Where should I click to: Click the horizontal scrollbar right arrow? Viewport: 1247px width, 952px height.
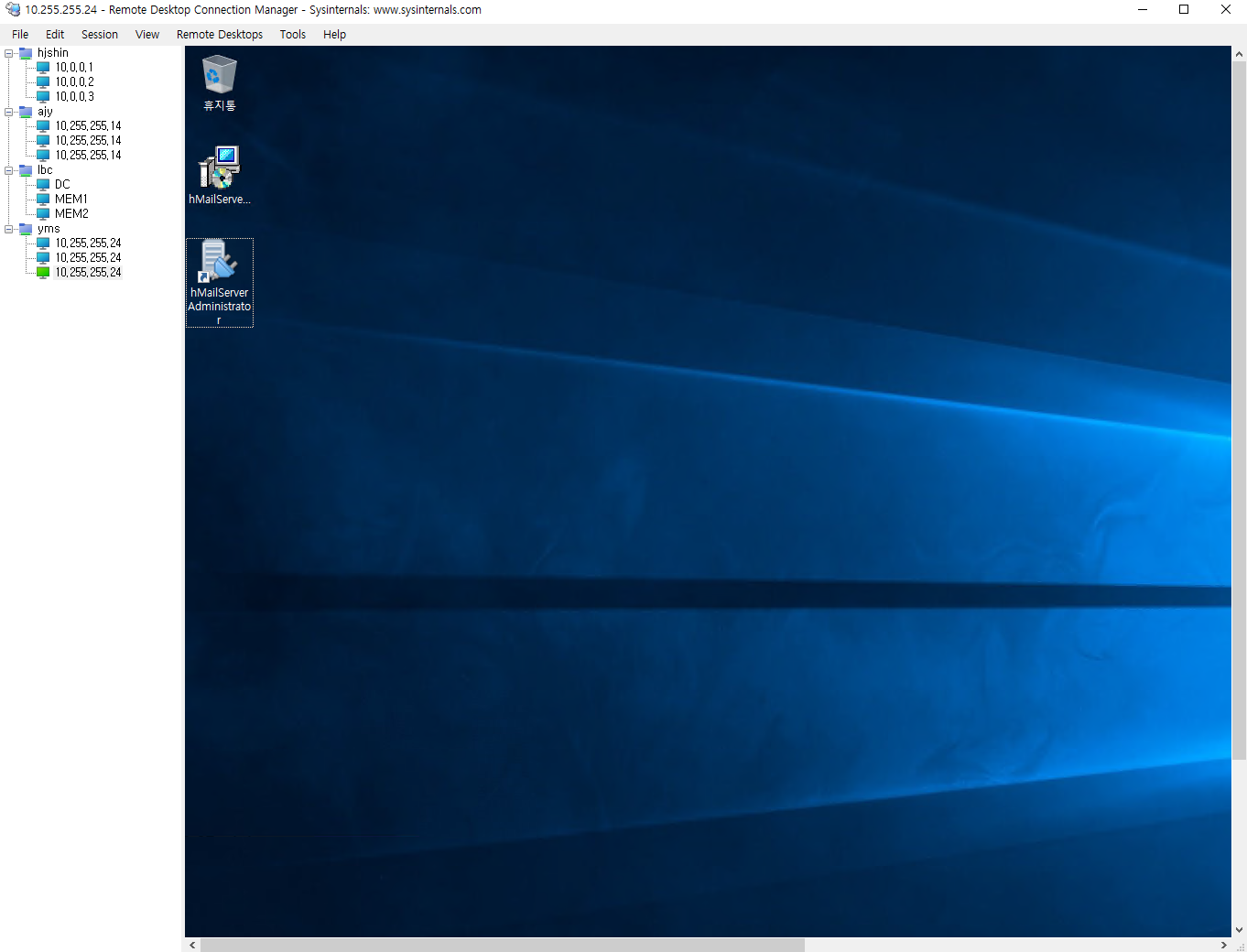click(1224, 945)
